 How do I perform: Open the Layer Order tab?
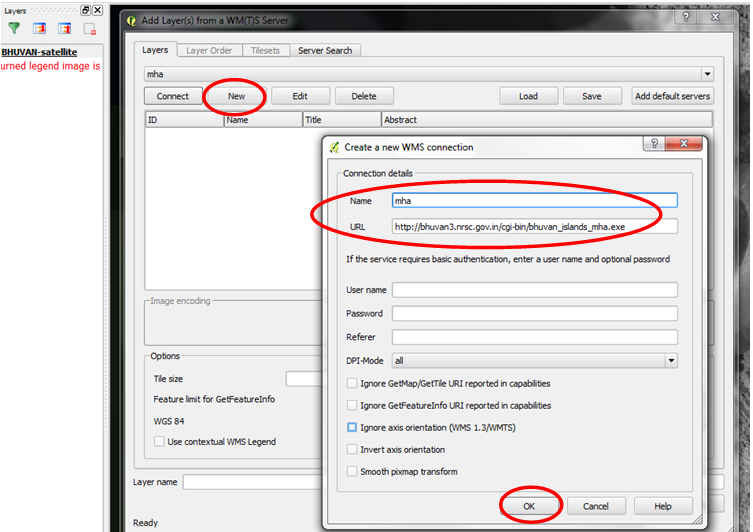pyautogui.click(x=209, y=50)
